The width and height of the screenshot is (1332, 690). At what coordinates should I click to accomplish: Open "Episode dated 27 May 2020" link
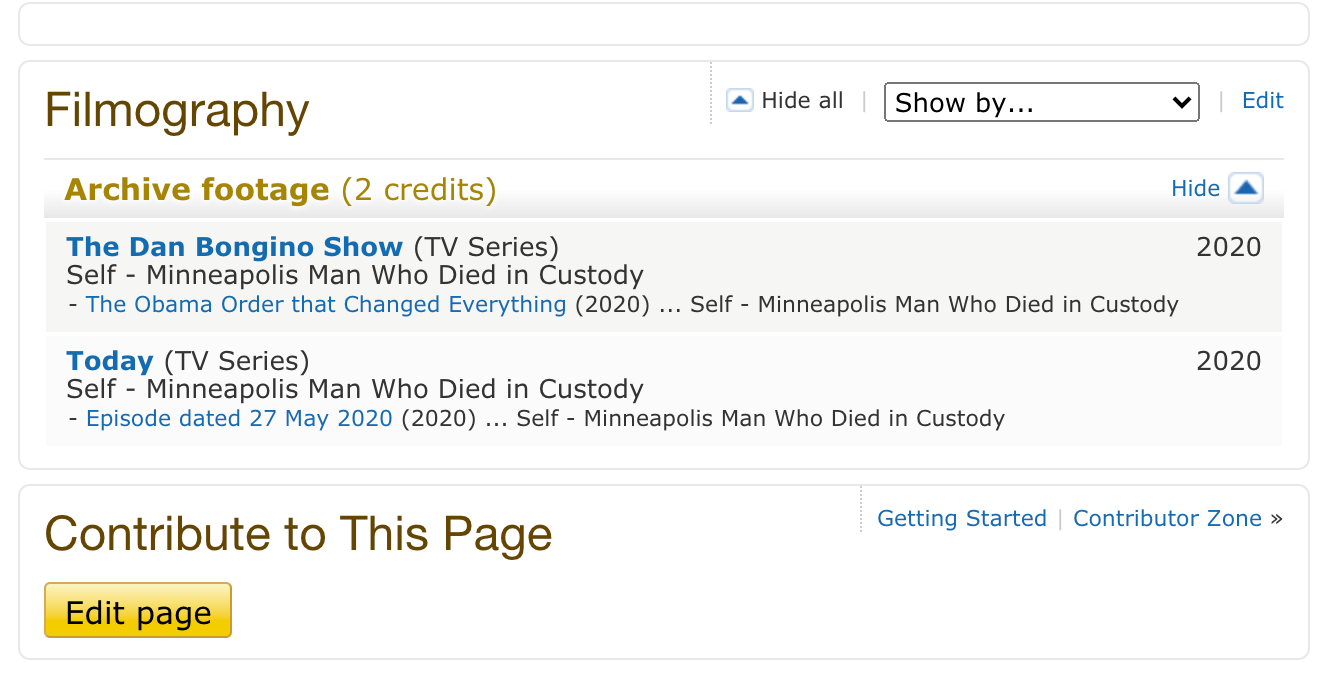click(x=239, y=419)
